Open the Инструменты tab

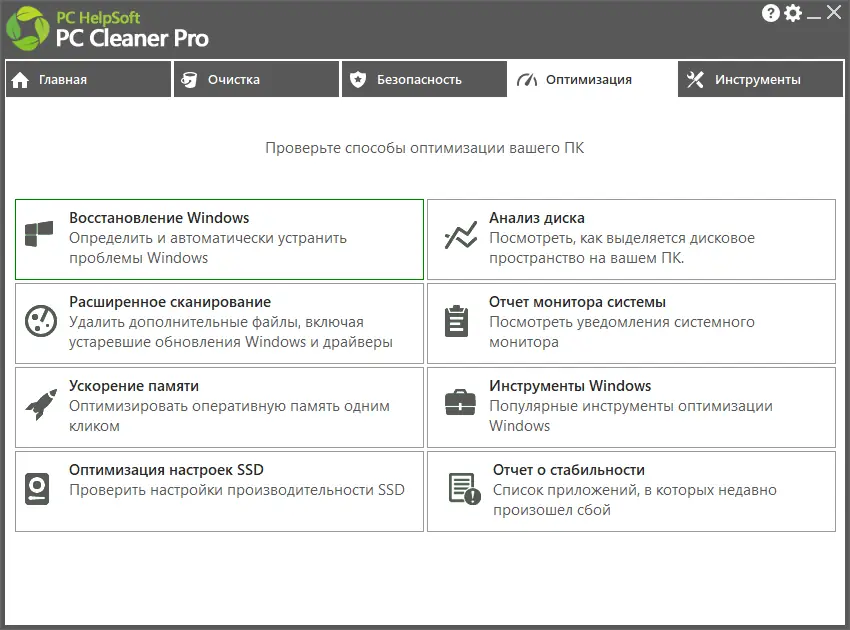point(761,79)
